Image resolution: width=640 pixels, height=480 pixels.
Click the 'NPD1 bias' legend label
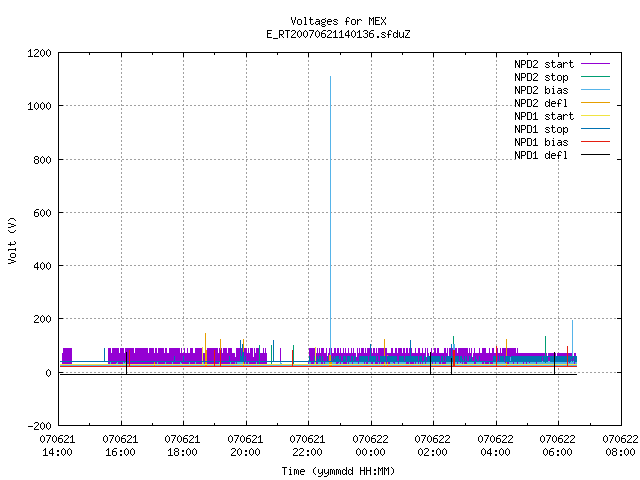coord(541,142)
